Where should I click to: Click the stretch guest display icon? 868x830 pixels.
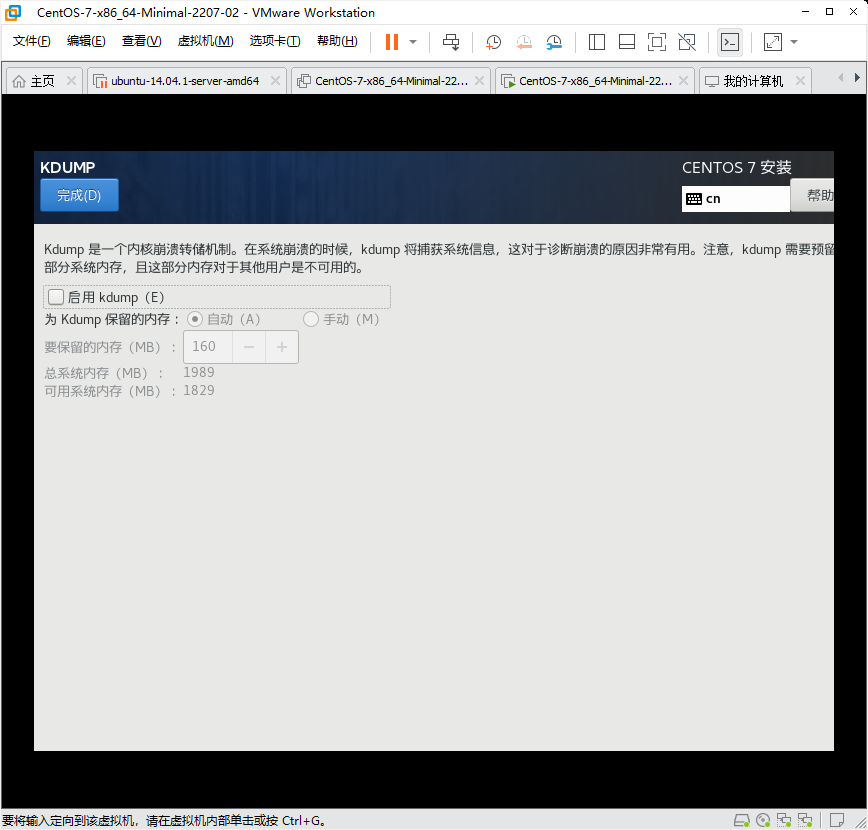click(773, 42)
